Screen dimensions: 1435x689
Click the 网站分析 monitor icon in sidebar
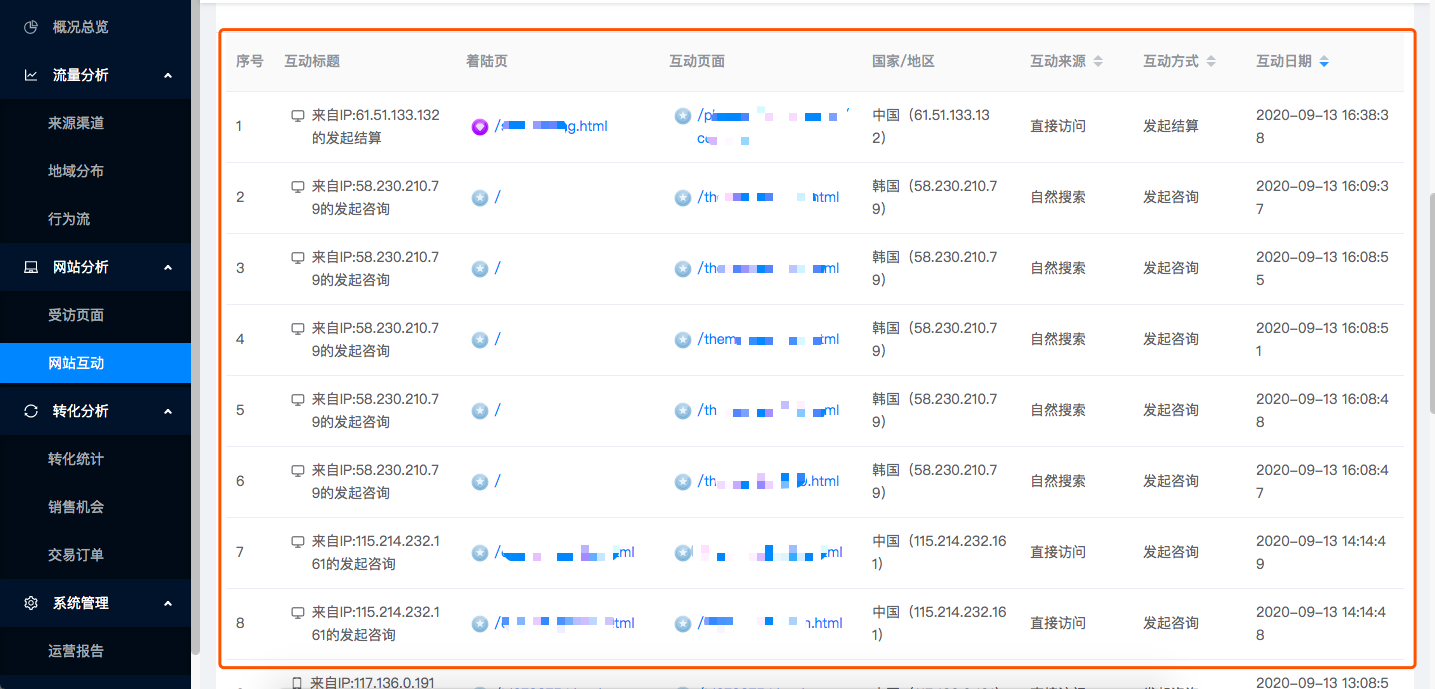click(31, 267)
